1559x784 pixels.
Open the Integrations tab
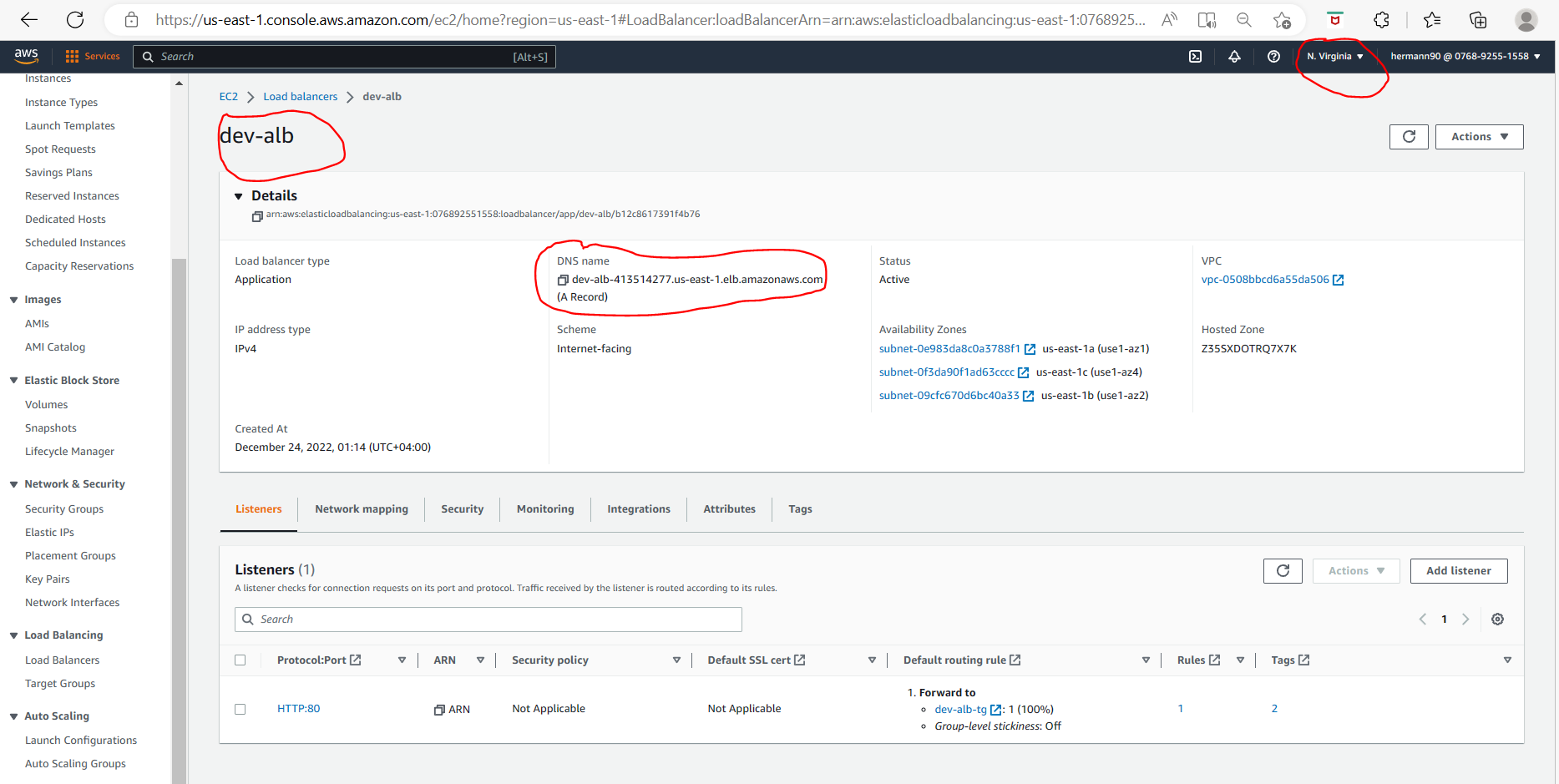click(639, 509)
